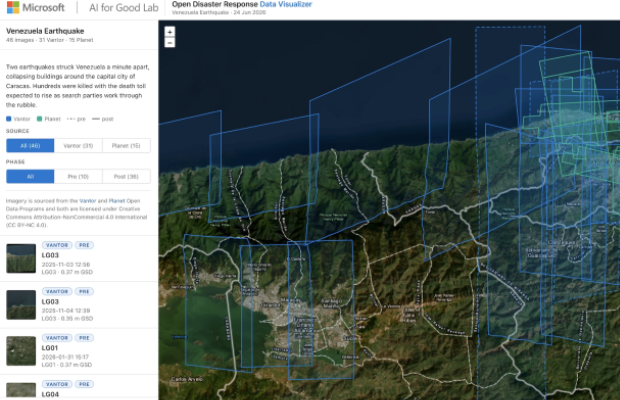Click the AI for Good Lab header
Screen dimensions: 620x400
(x=124, y=8)
